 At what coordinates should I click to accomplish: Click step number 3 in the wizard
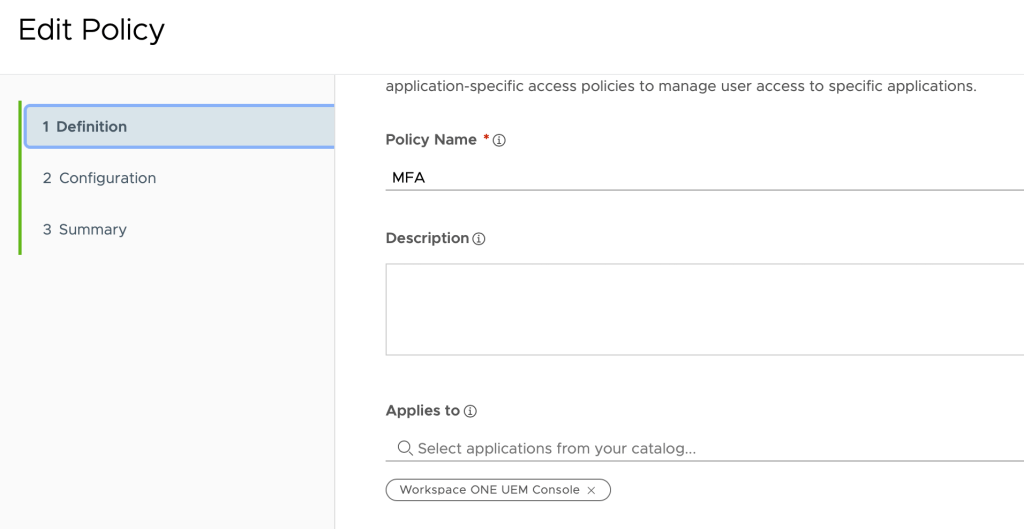click(x=47, y=229)
